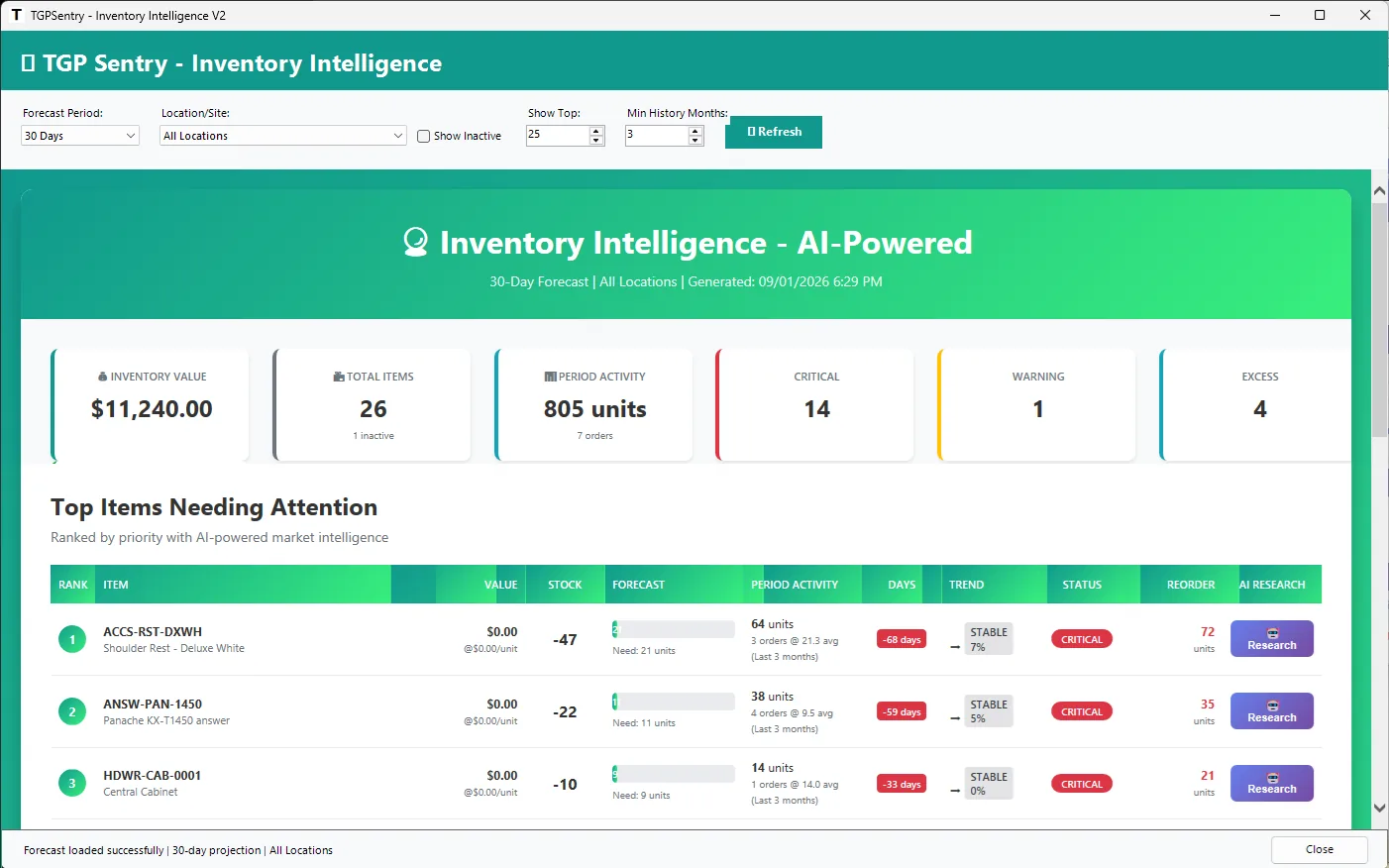Click the rank 3 circle badge
The image size is (1389, 868).
click(71, 784)
